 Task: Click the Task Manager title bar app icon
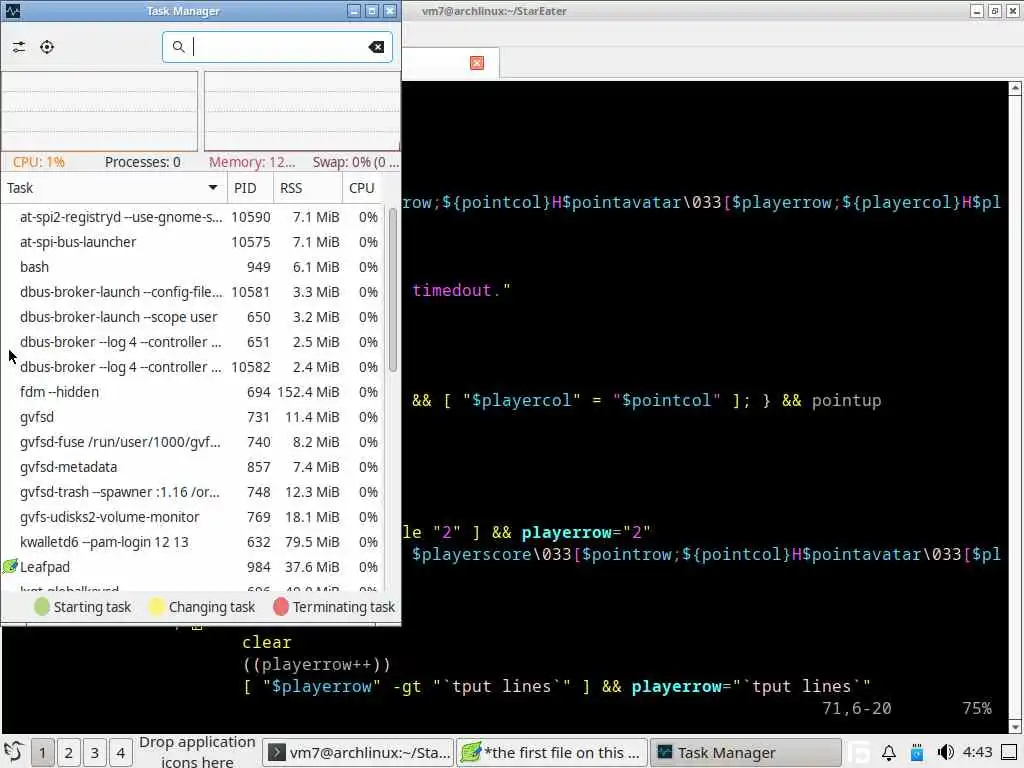12,11
